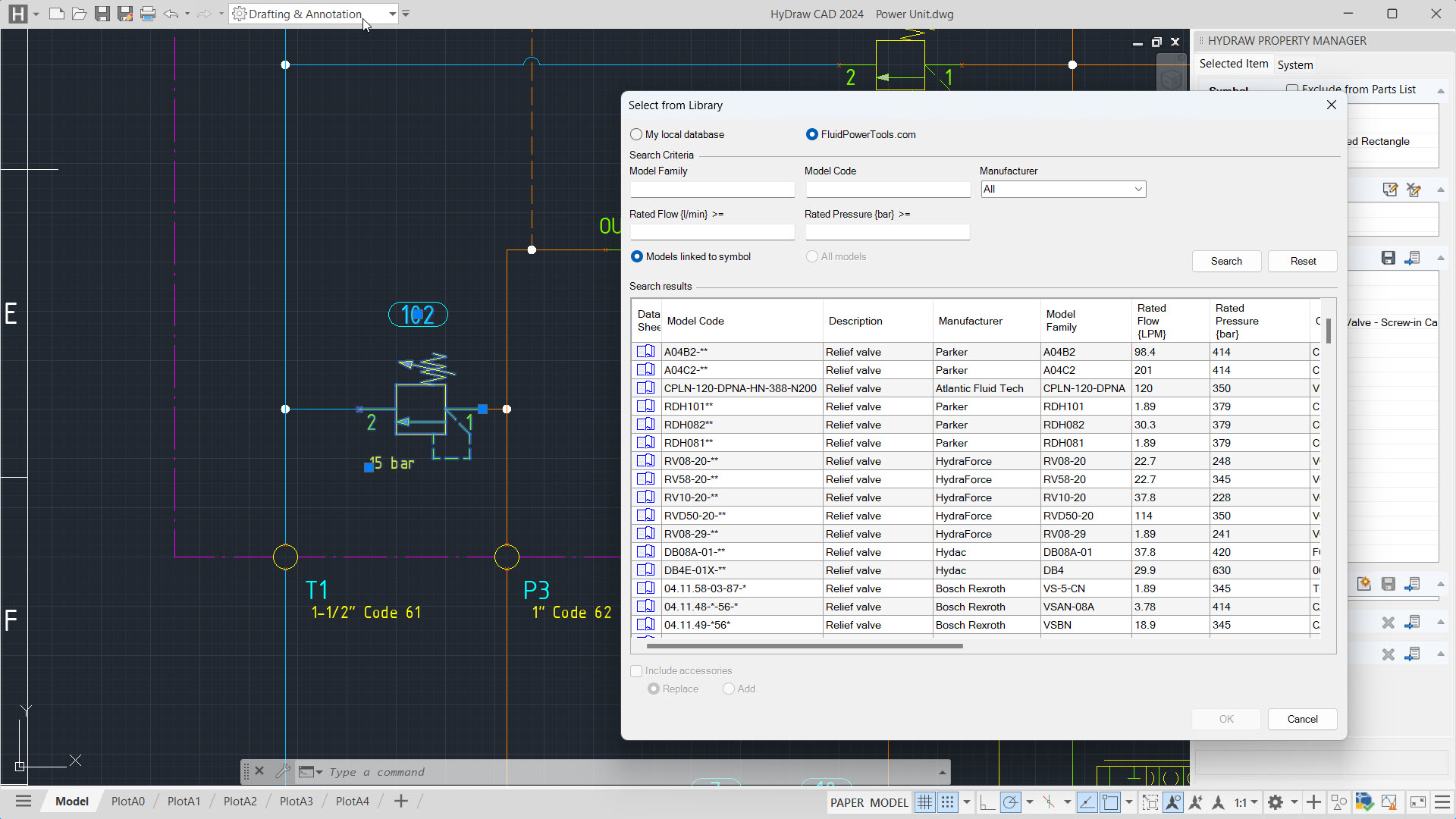Click the Reset button
Image resolution: width=1456 pixels, height=819 pixels.
[1303, 261]
